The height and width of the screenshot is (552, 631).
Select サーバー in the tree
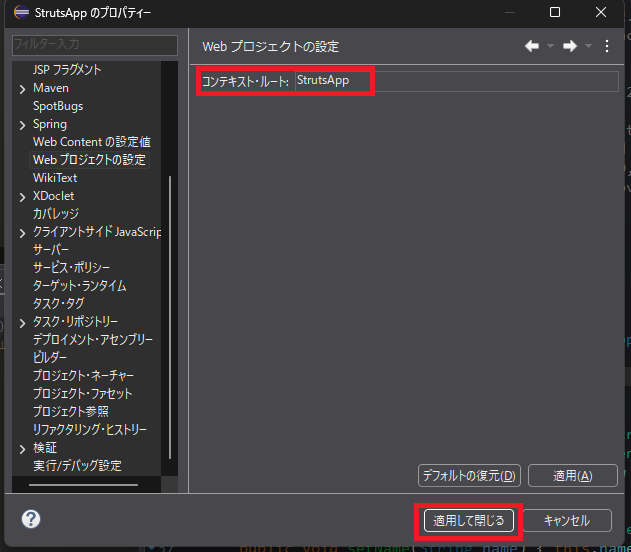[51, 250]
